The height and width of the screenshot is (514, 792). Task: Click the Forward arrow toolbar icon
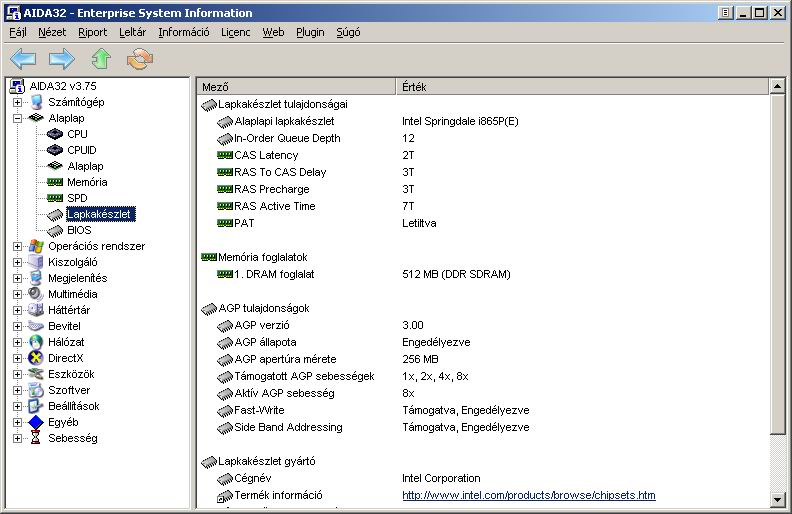(62, 59)
